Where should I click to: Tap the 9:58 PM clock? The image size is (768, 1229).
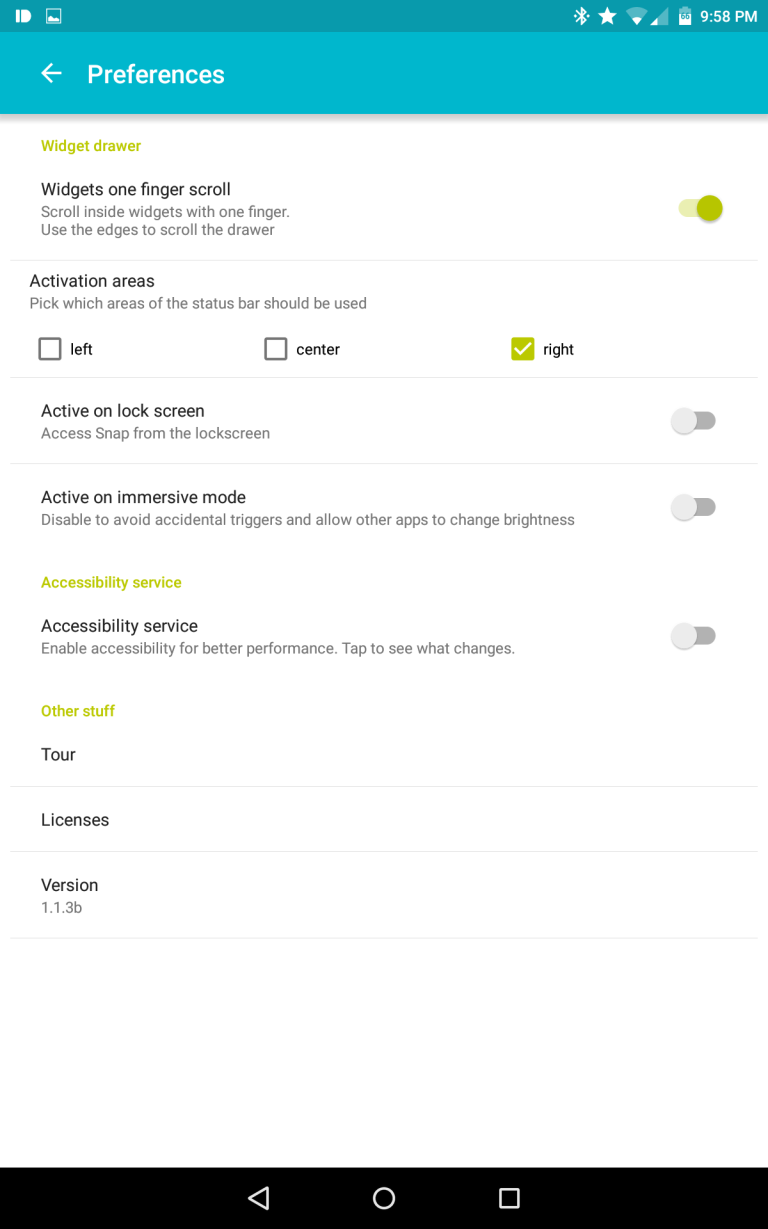coord(728,16)
